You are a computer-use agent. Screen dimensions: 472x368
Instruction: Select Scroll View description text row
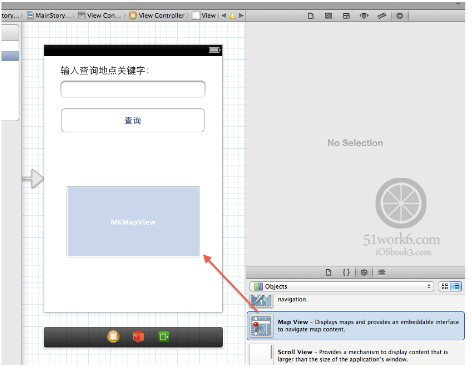click(363, 356)
